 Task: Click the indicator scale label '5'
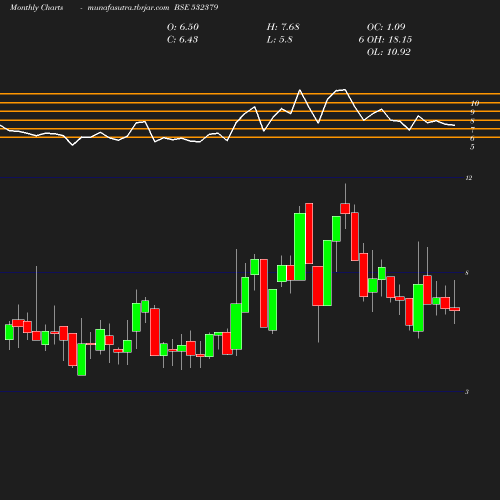(472, 147)
